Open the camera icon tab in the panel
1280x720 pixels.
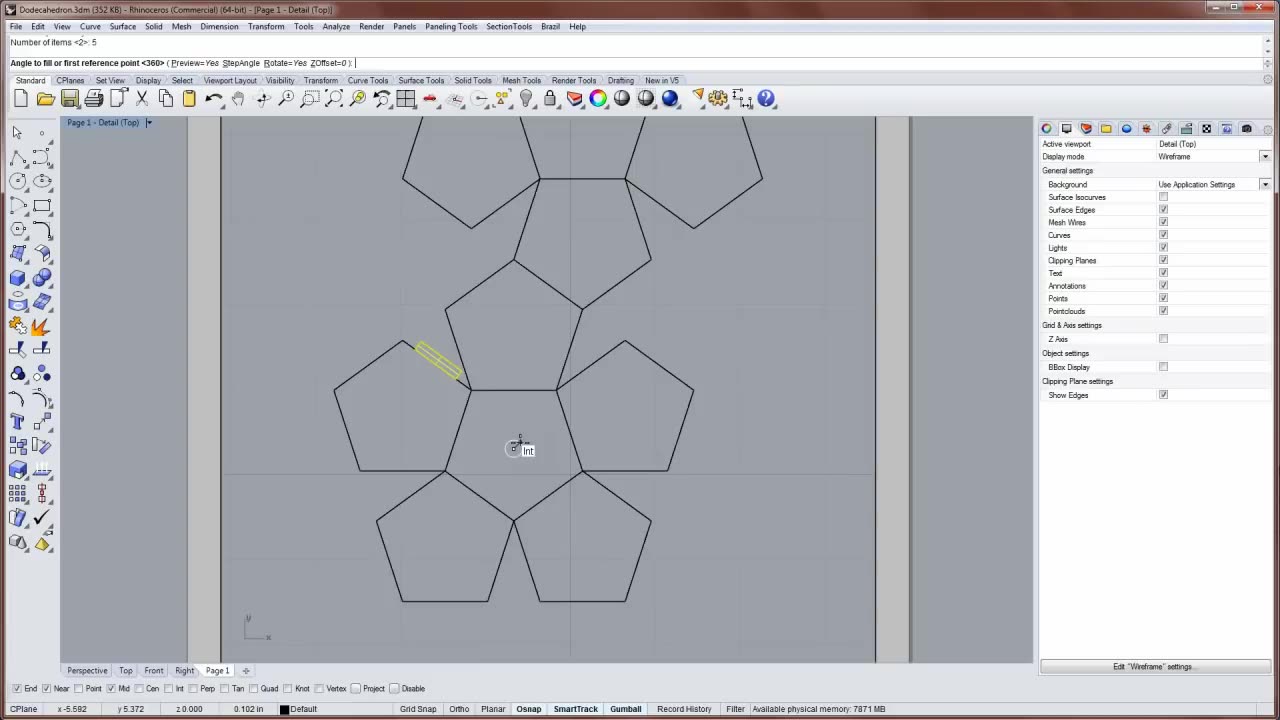[1246, 129]
